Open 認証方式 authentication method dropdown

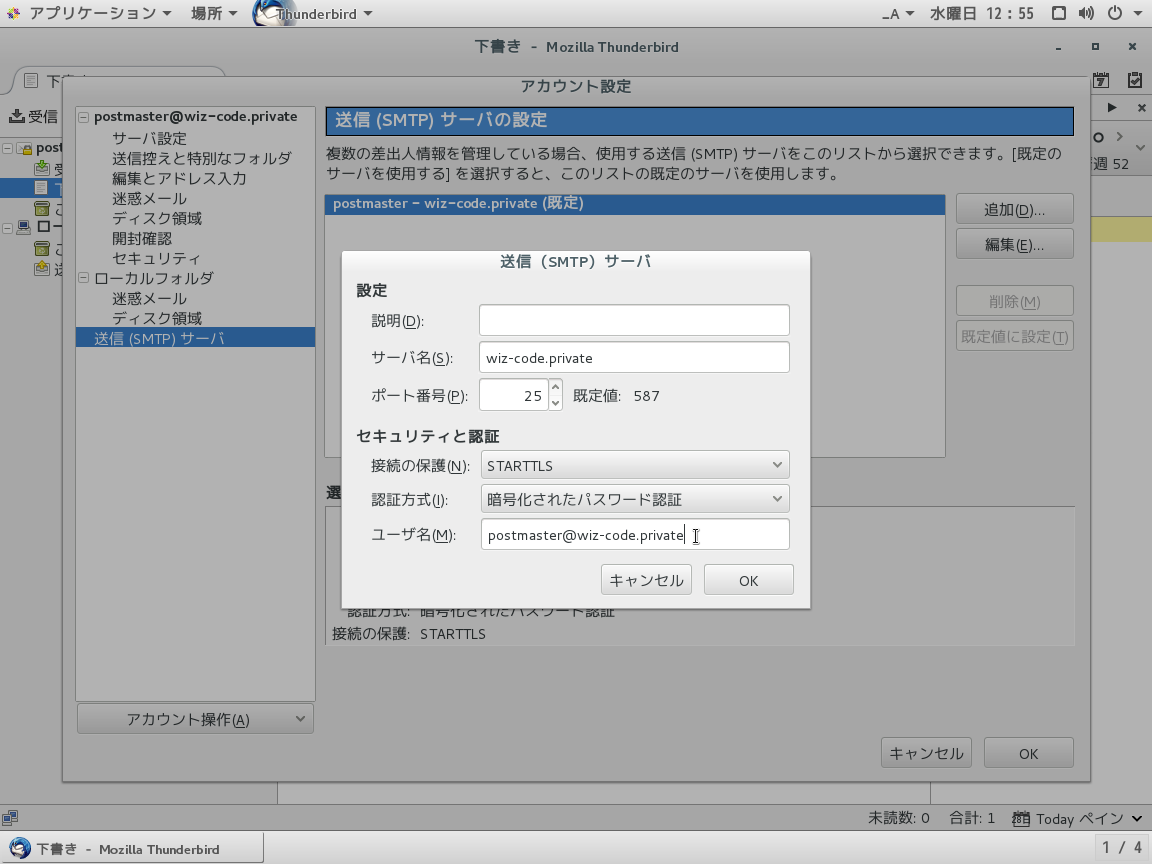click(x=635, y=499)
